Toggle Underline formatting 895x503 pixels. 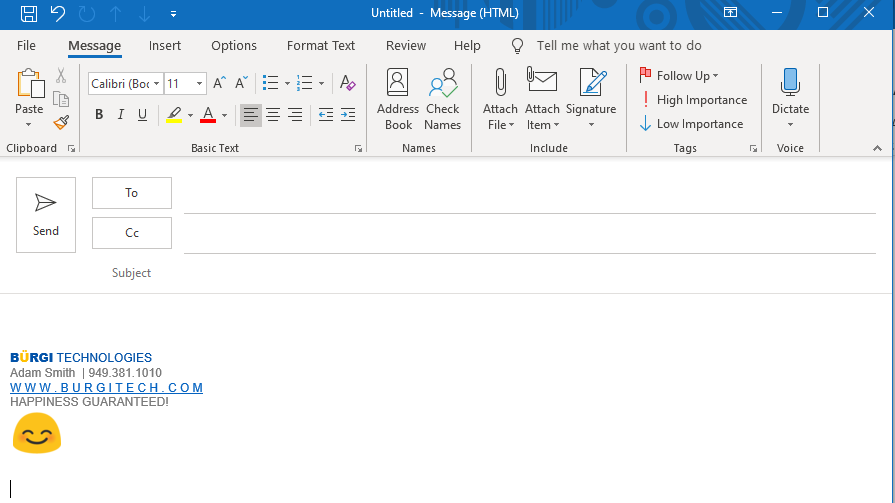coord(143,115)
